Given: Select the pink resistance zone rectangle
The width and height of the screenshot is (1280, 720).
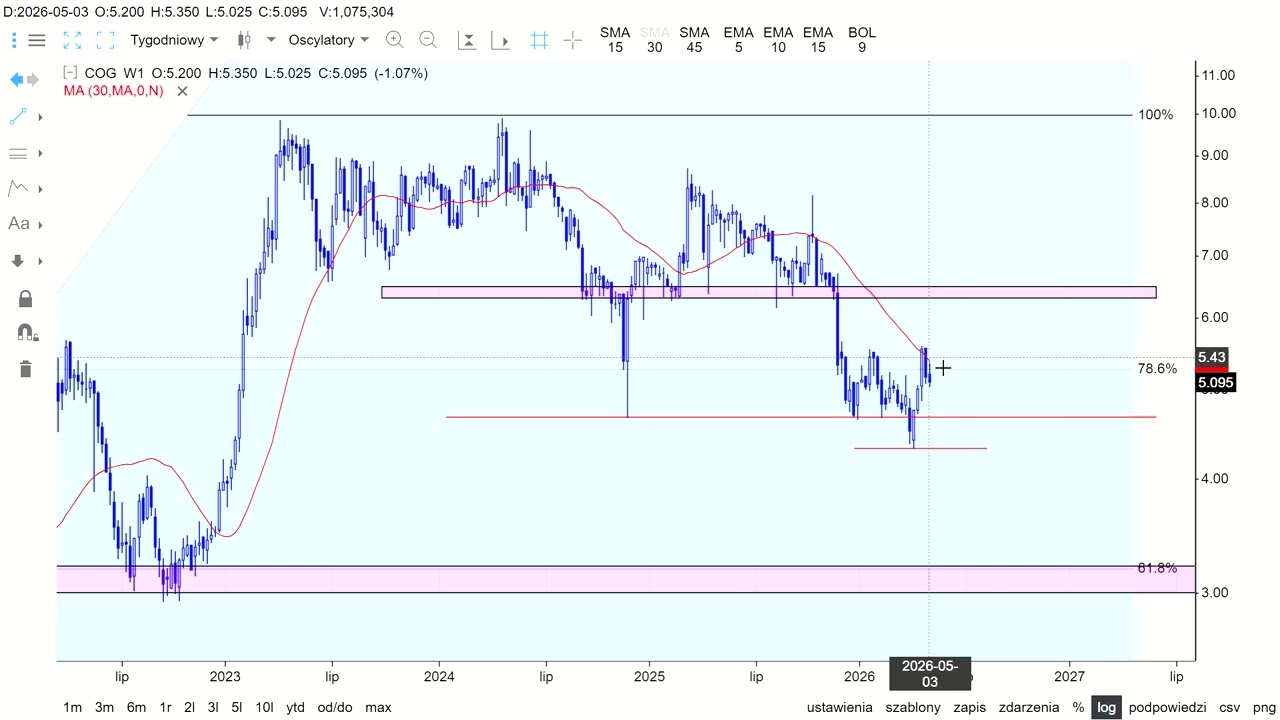Looking at the screenshot, I should (768, 293).
